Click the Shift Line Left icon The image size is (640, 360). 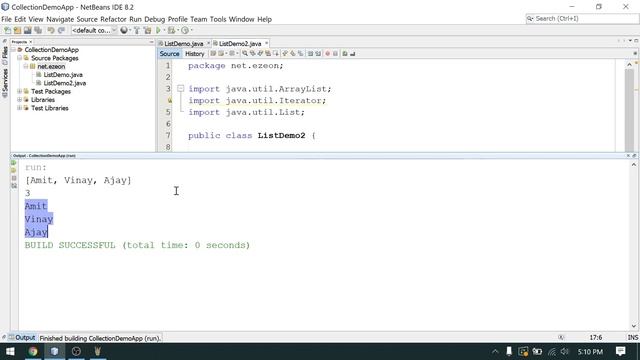coord(311,53)
